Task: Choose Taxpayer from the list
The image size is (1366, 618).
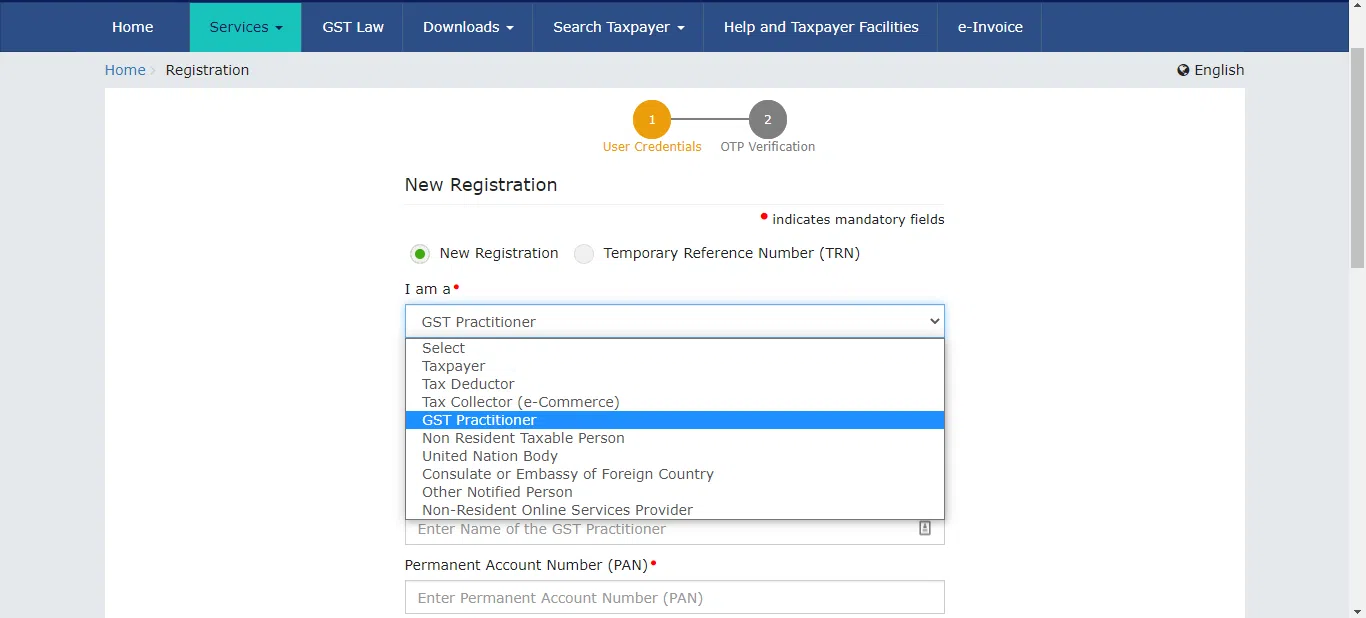Action: coord(675,366)
